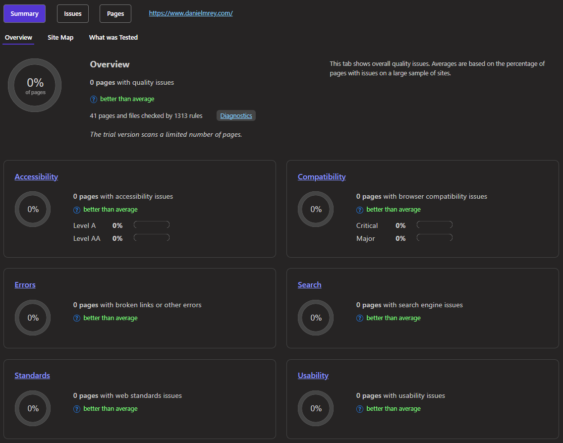Click '0 pages with web standards issues'
This screenshot has width=563, height=443.
click(x=127, y=396)
